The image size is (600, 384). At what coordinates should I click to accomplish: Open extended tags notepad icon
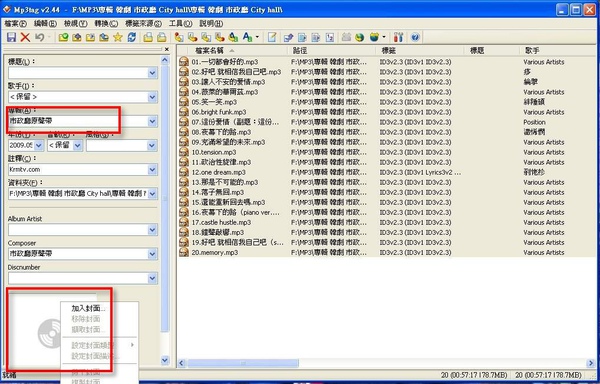tap(272, 37)
